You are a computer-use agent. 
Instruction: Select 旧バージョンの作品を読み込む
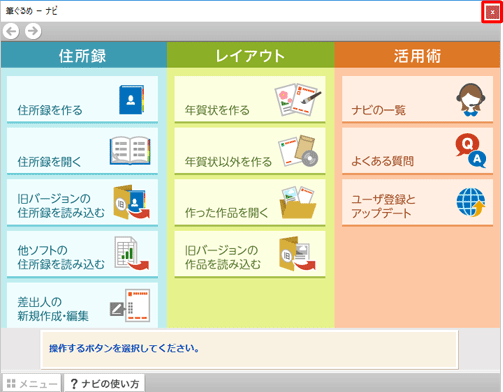250,254
